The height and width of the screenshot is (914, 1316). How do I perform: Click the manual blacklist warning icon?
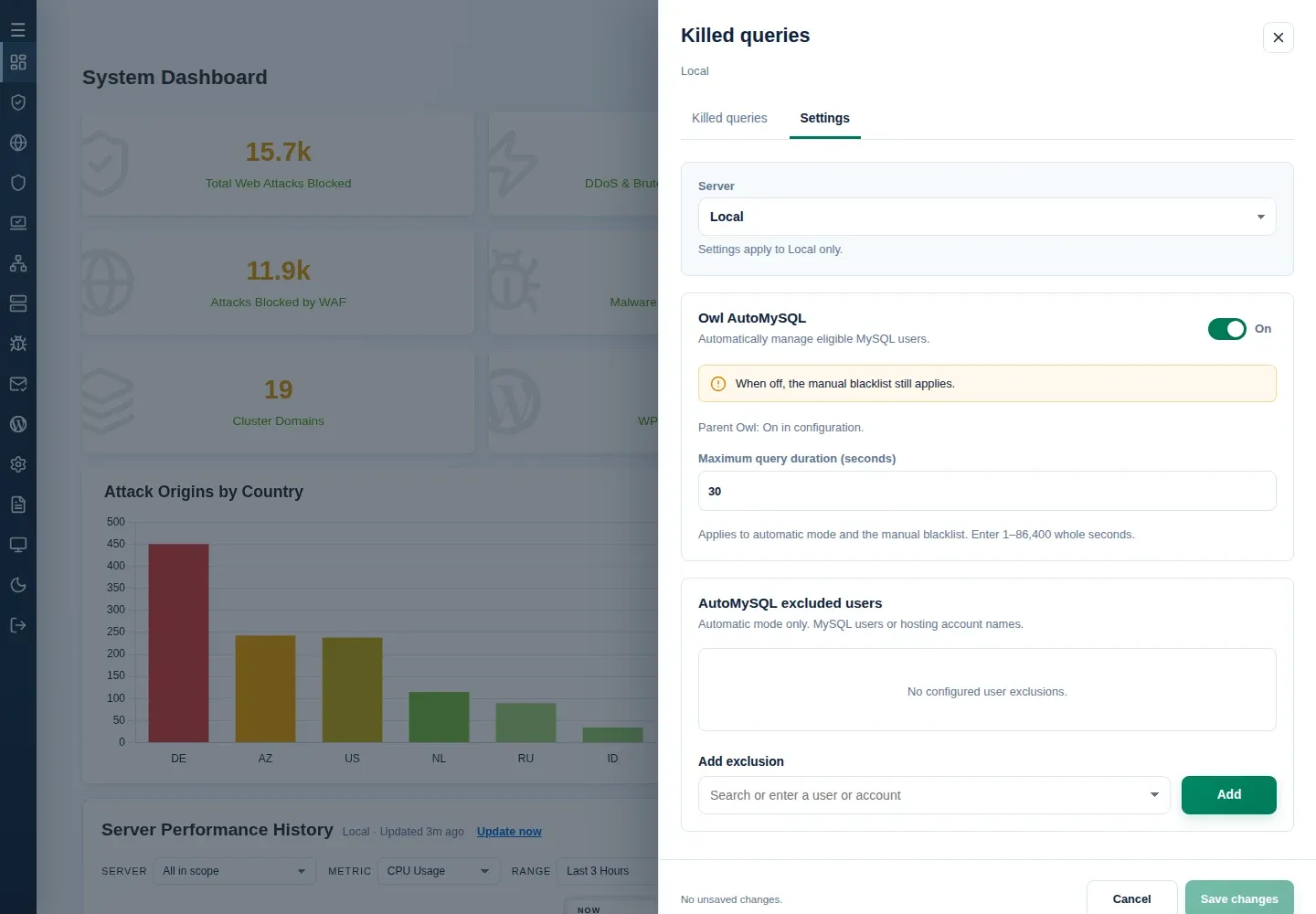718,384
